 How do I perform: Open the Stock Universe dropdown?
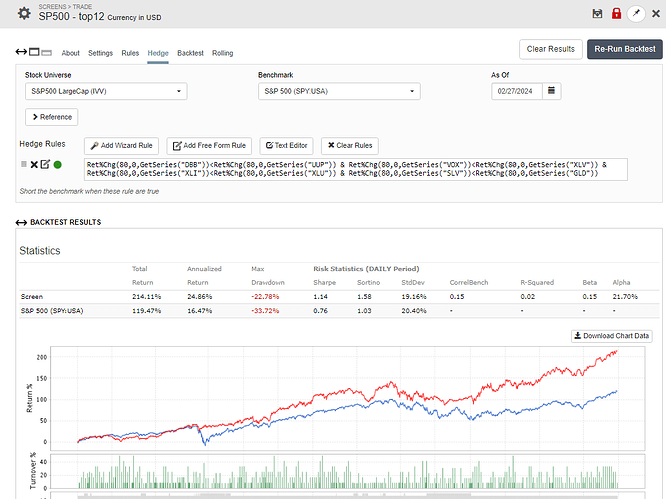(x=106, y=91)
